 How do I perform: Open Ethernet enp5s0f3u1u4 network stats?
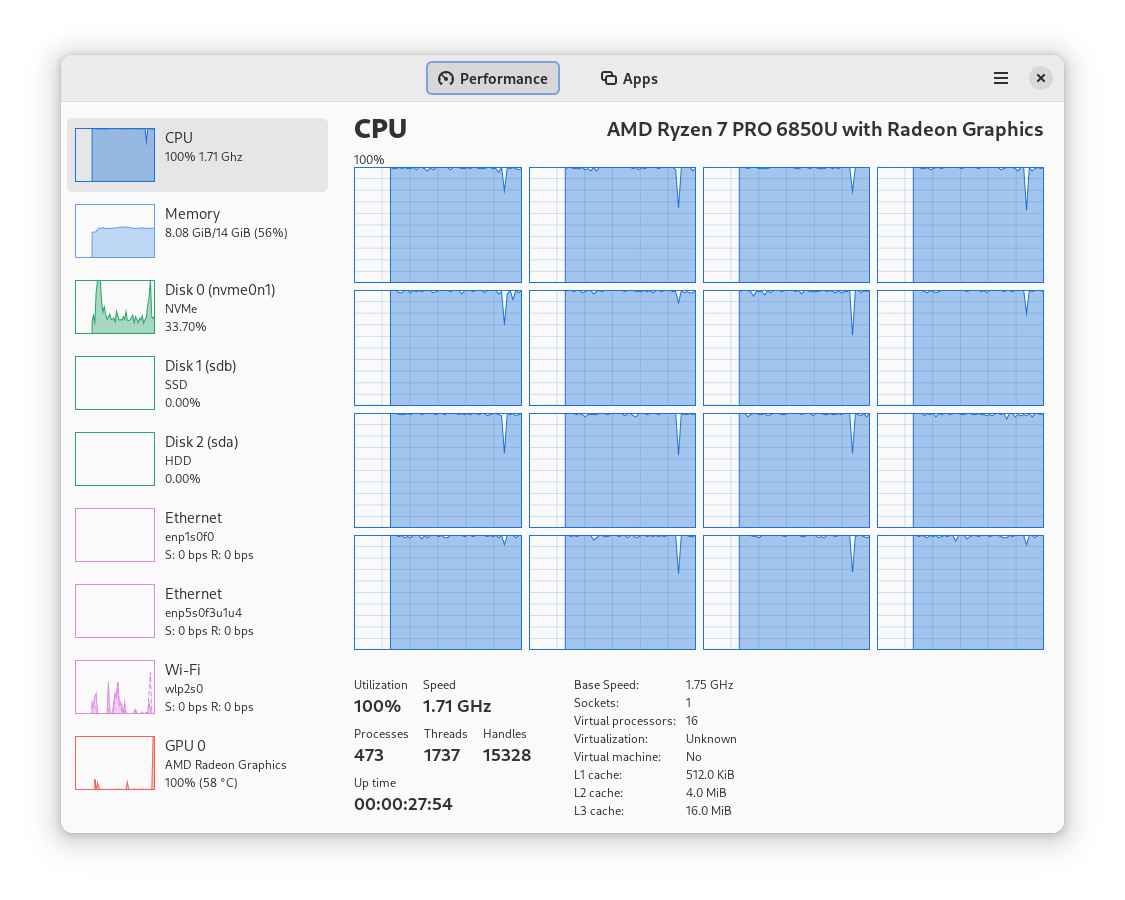197,611
